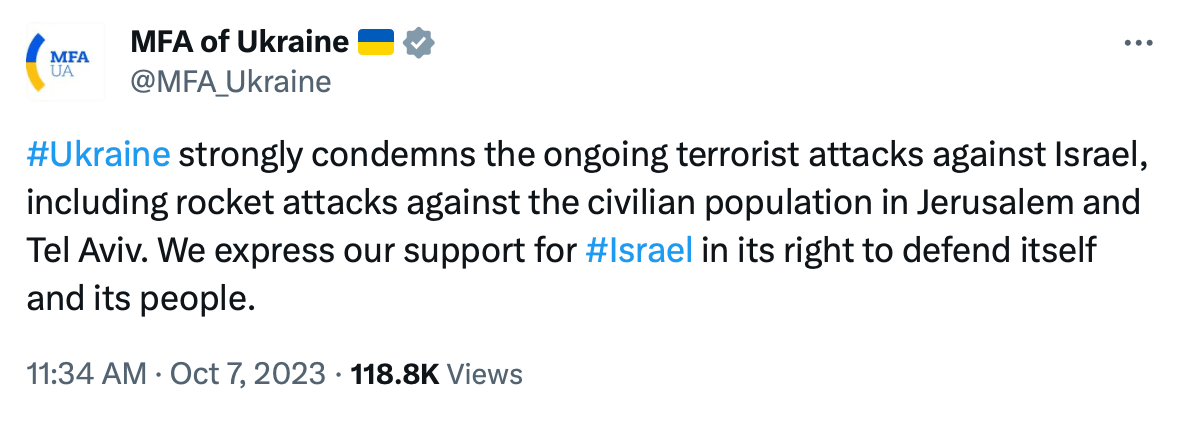The height and width of the screenshot is (425, 1182).
Task: Open the #Ukraine hashtag
Action: click(99, 156)
